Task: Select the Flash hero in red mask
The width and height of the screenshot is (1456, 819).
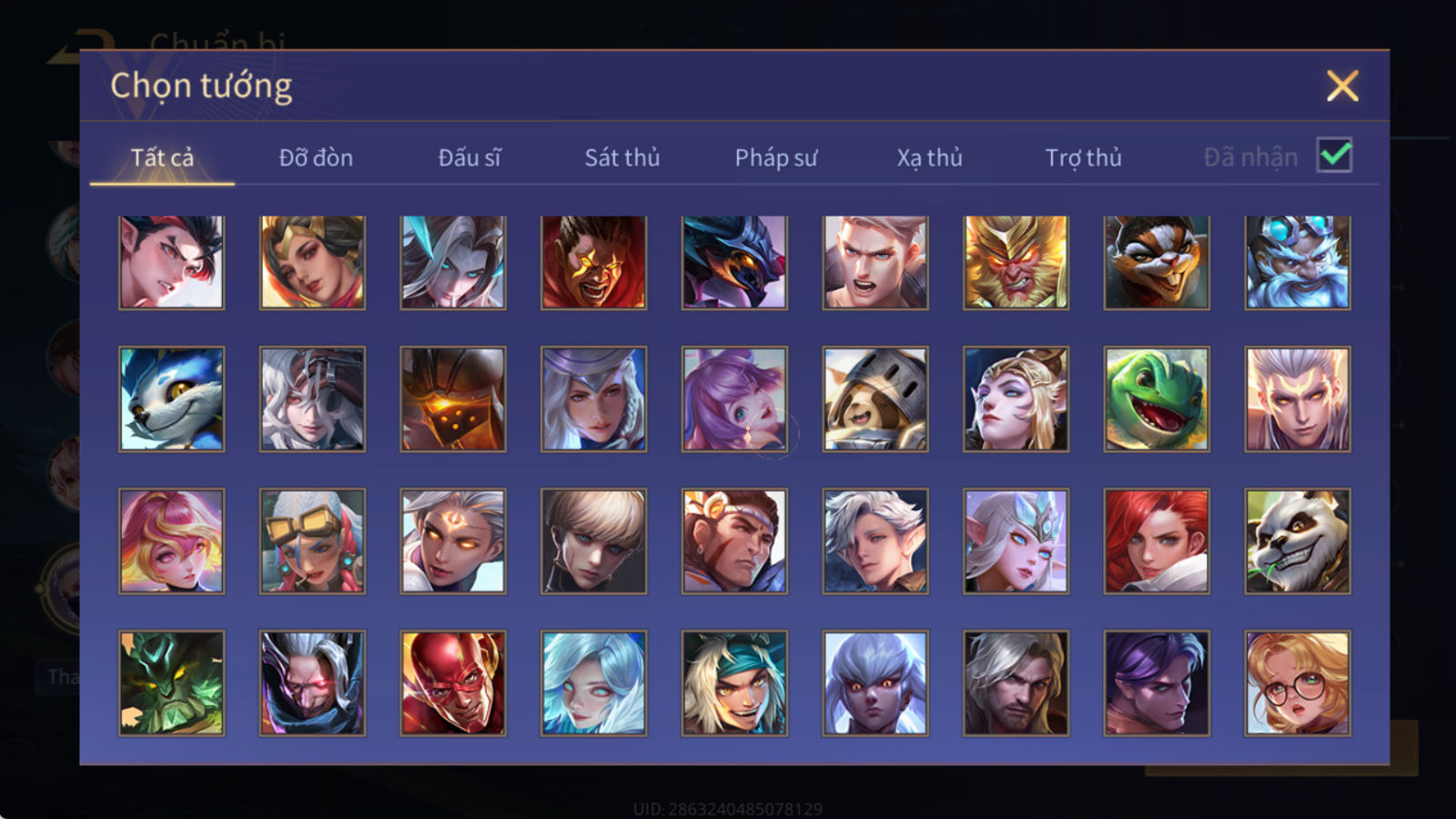Action: [x=453, y=683]
